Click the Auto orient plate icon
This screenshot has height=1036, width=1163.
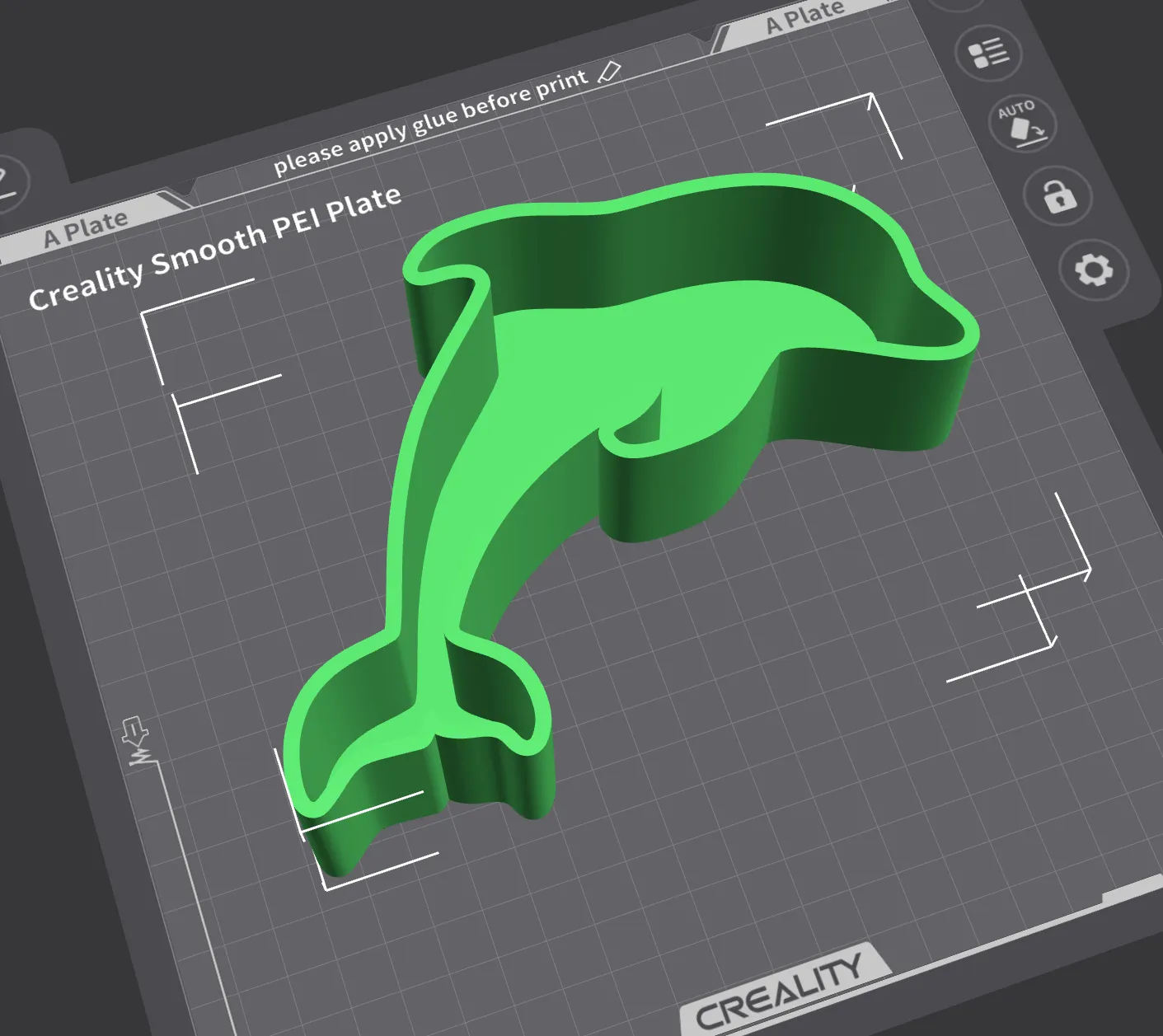pos(1022,124)
